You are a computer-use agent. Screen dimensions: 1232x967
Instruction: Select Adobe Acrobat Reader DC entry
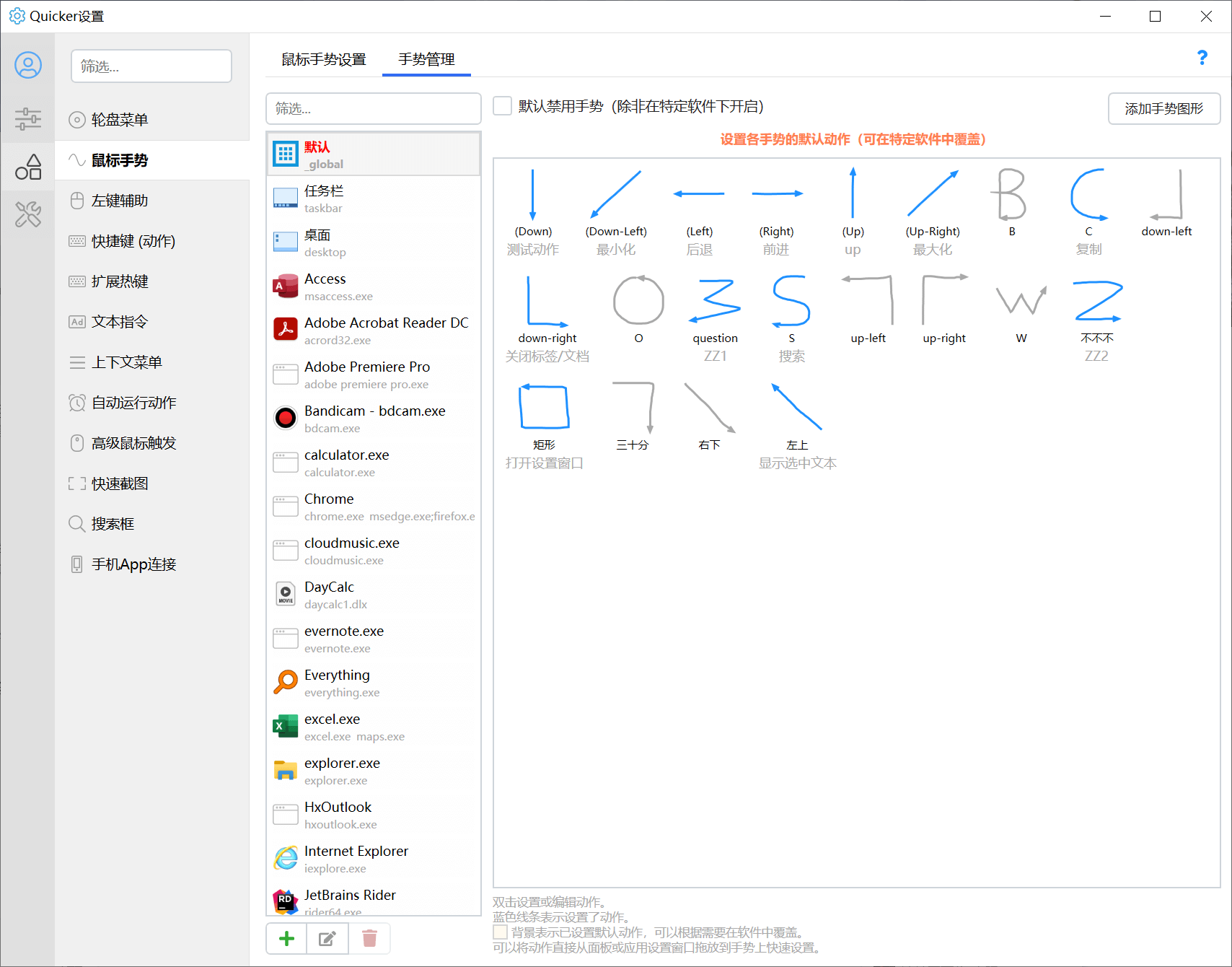(x=373, y=331)
